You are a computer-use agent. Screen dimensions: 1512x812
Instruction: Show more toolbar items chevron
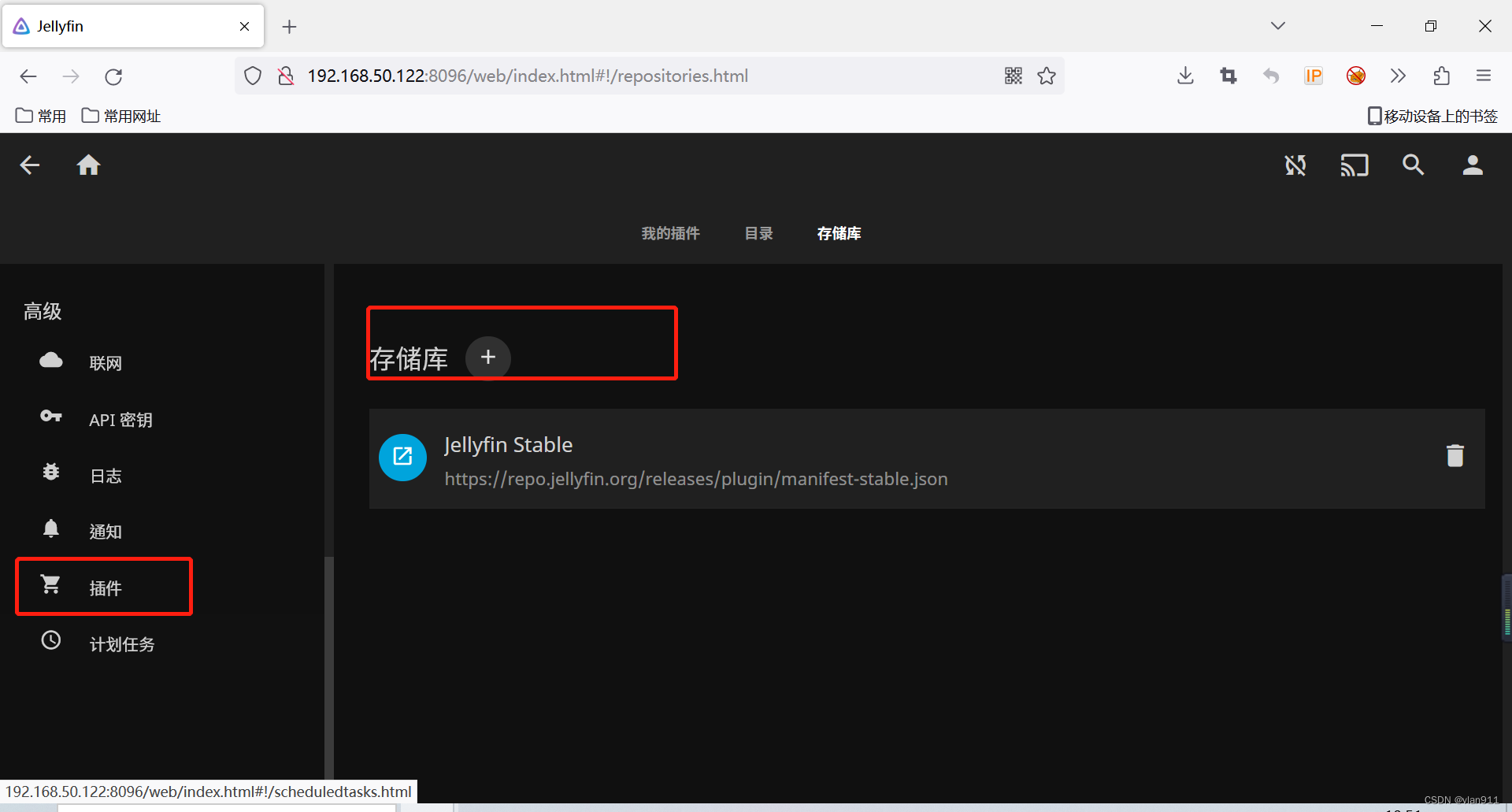coord(1398,76)
